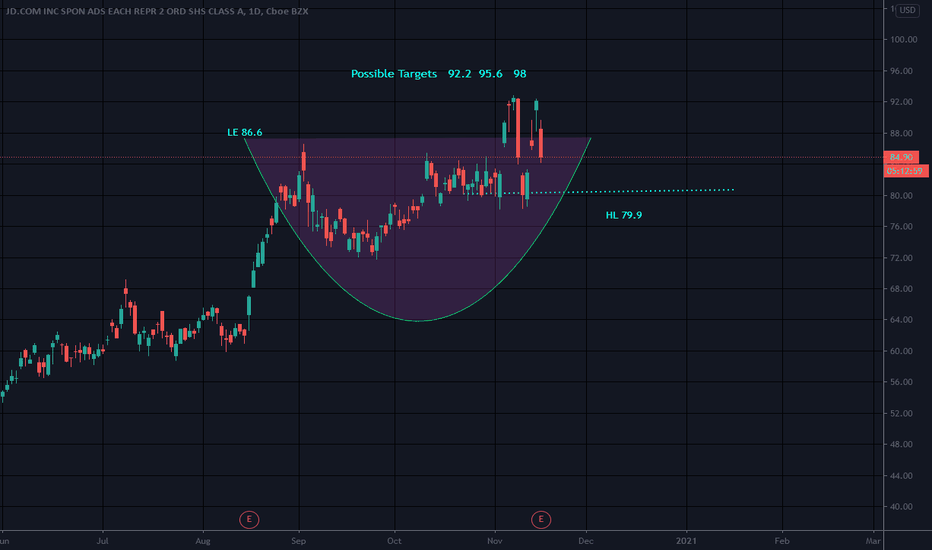Screen dimensions: 932x550
Task: Click the current price label 84.90
Action: pyautogui.click(x=901, y=158)
